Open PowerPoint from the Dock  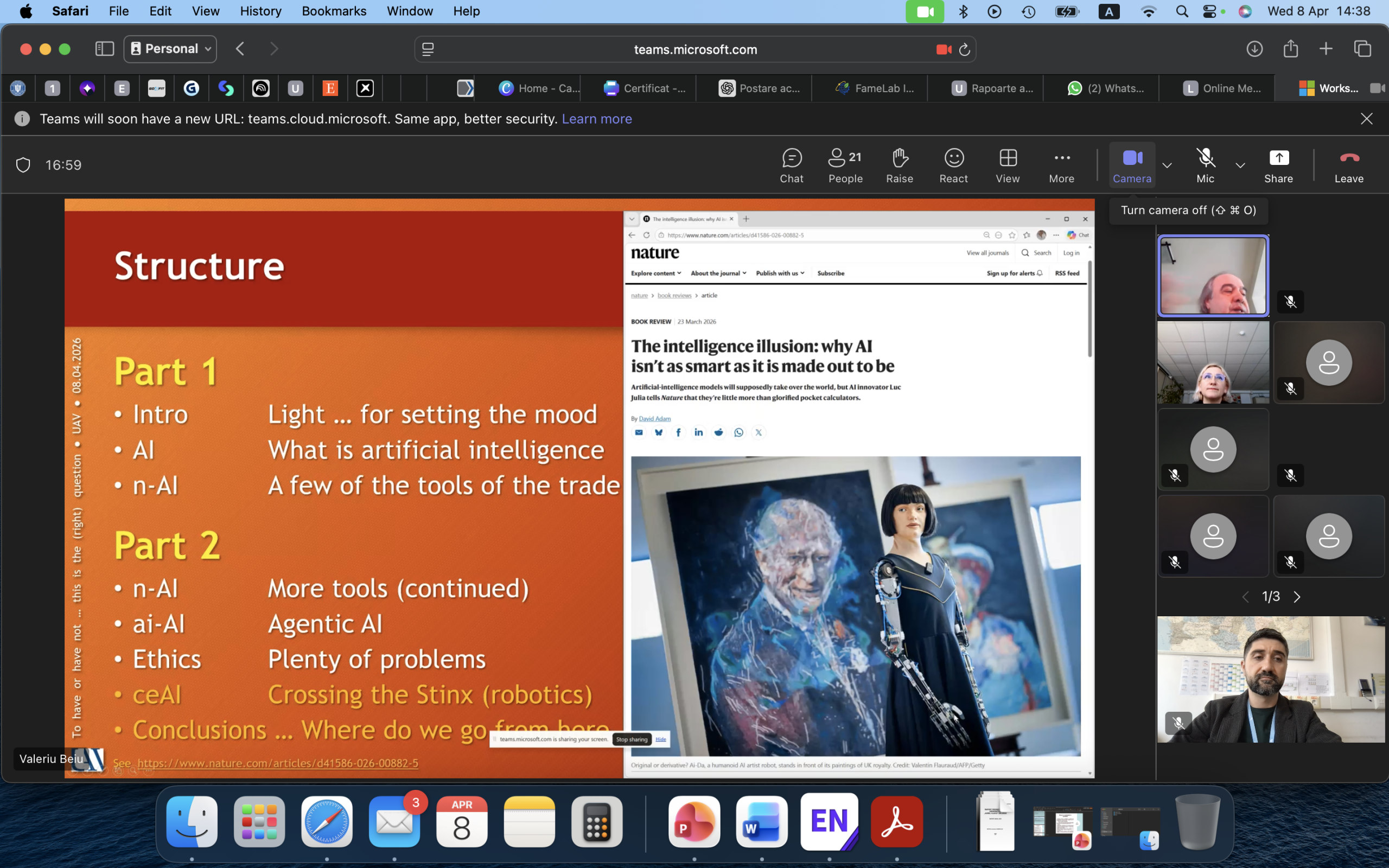694,821
